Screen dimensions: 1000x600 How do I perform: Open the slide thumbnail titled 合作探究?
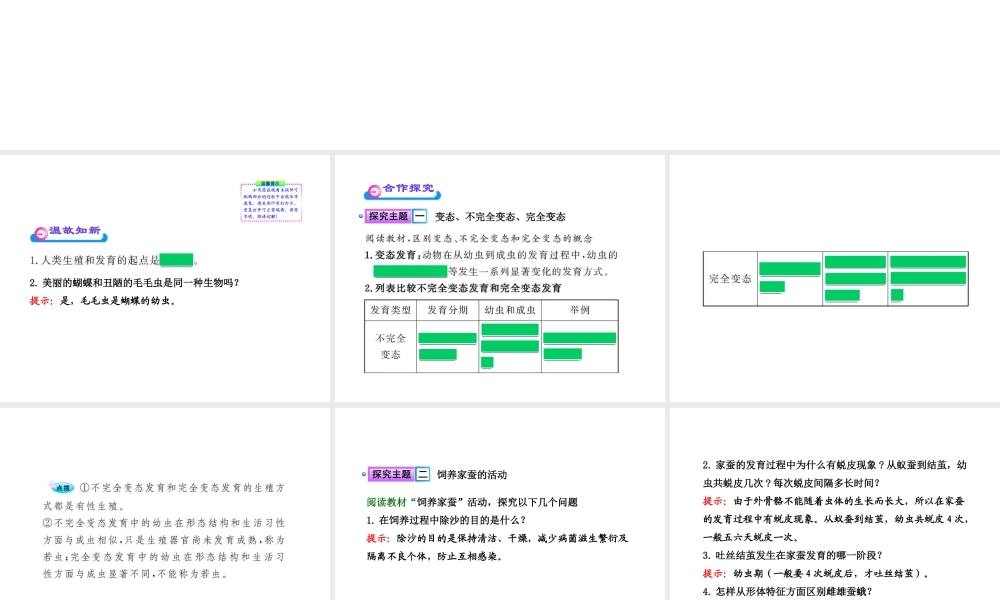[499, 278]
